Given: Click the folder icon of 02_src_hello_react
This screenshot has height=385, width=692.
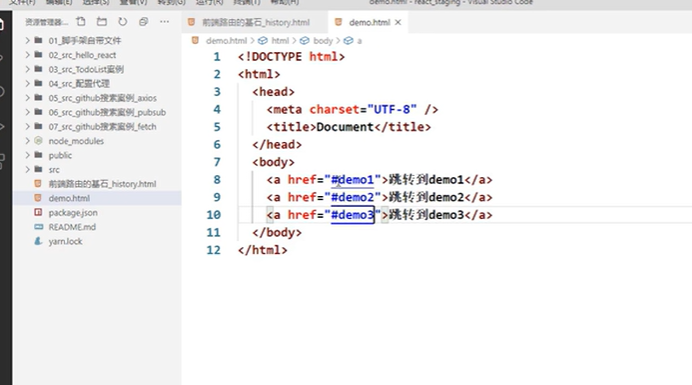Looking at the screenshot, I should coord(38,55).
